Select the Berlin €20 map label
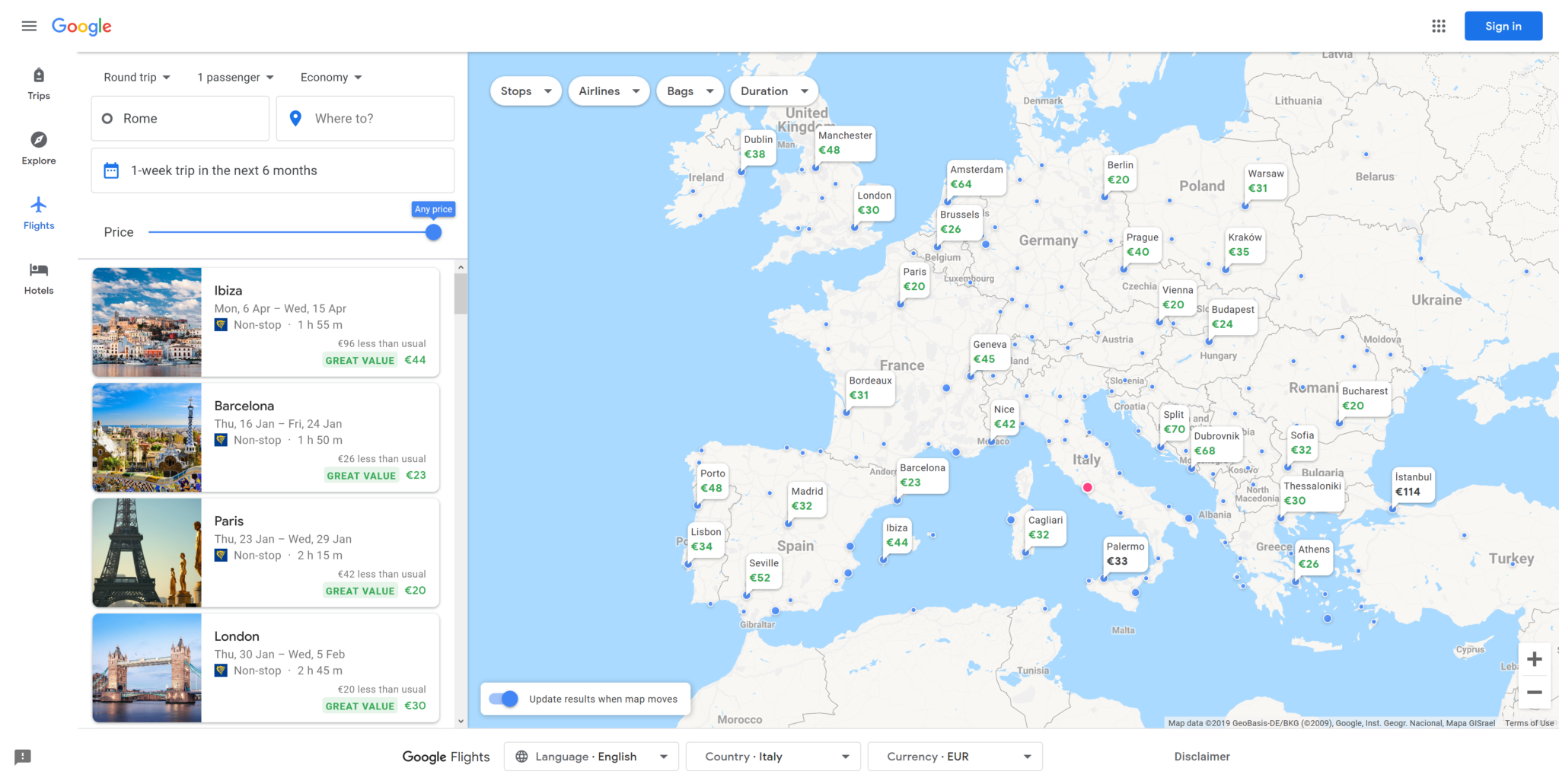 tap(1119, 173)
